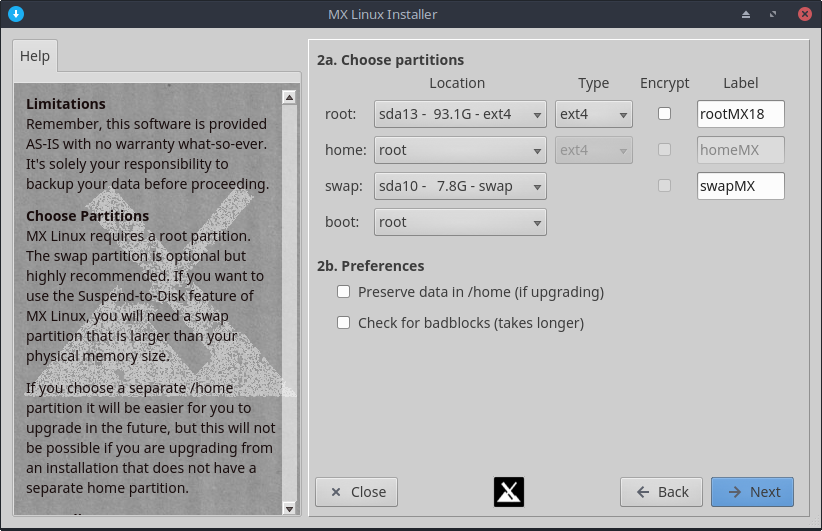
Task: Click the rootMX18 label field
Action: tap(741, 114)
